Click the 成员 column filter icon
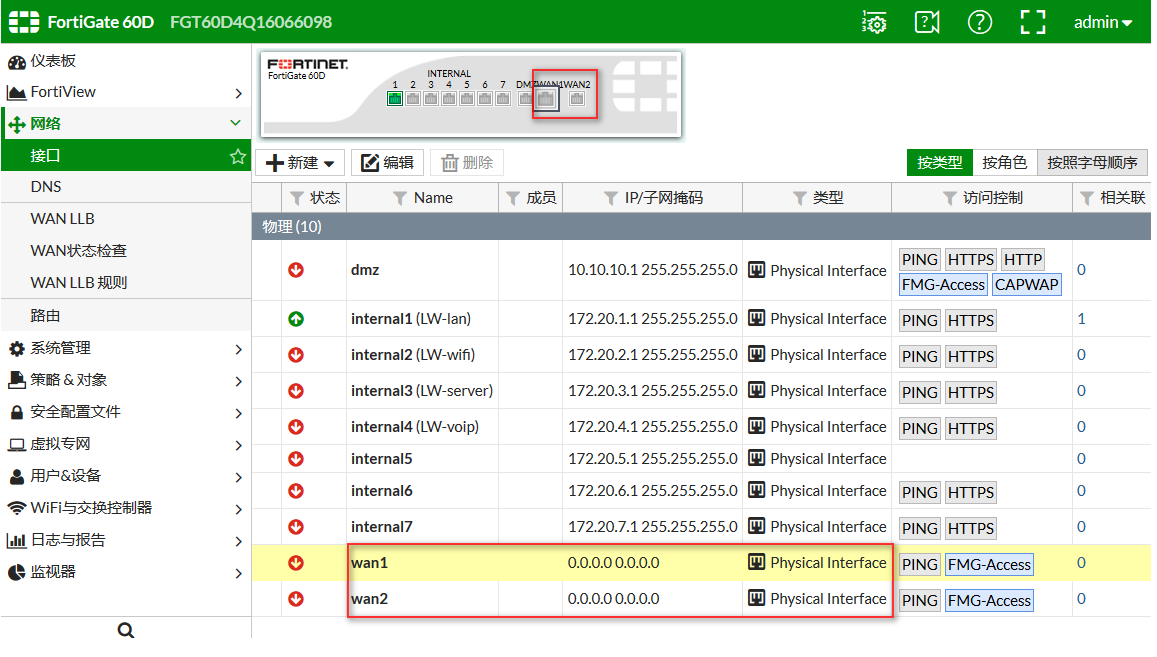 point(513,198)
